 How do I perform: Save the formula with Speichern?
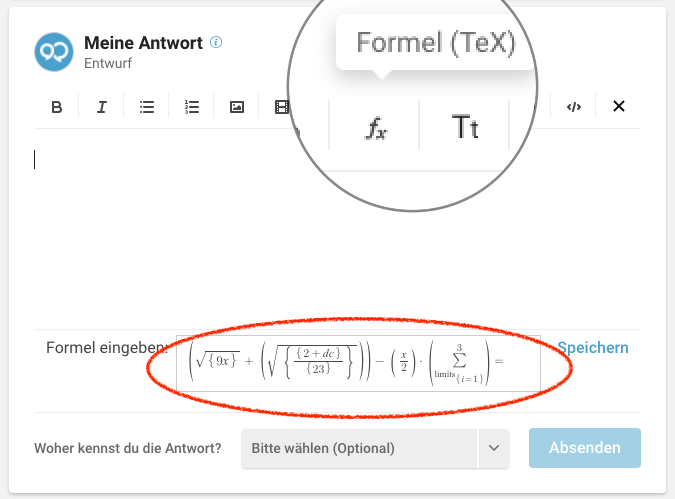click(x=593, y=347)
